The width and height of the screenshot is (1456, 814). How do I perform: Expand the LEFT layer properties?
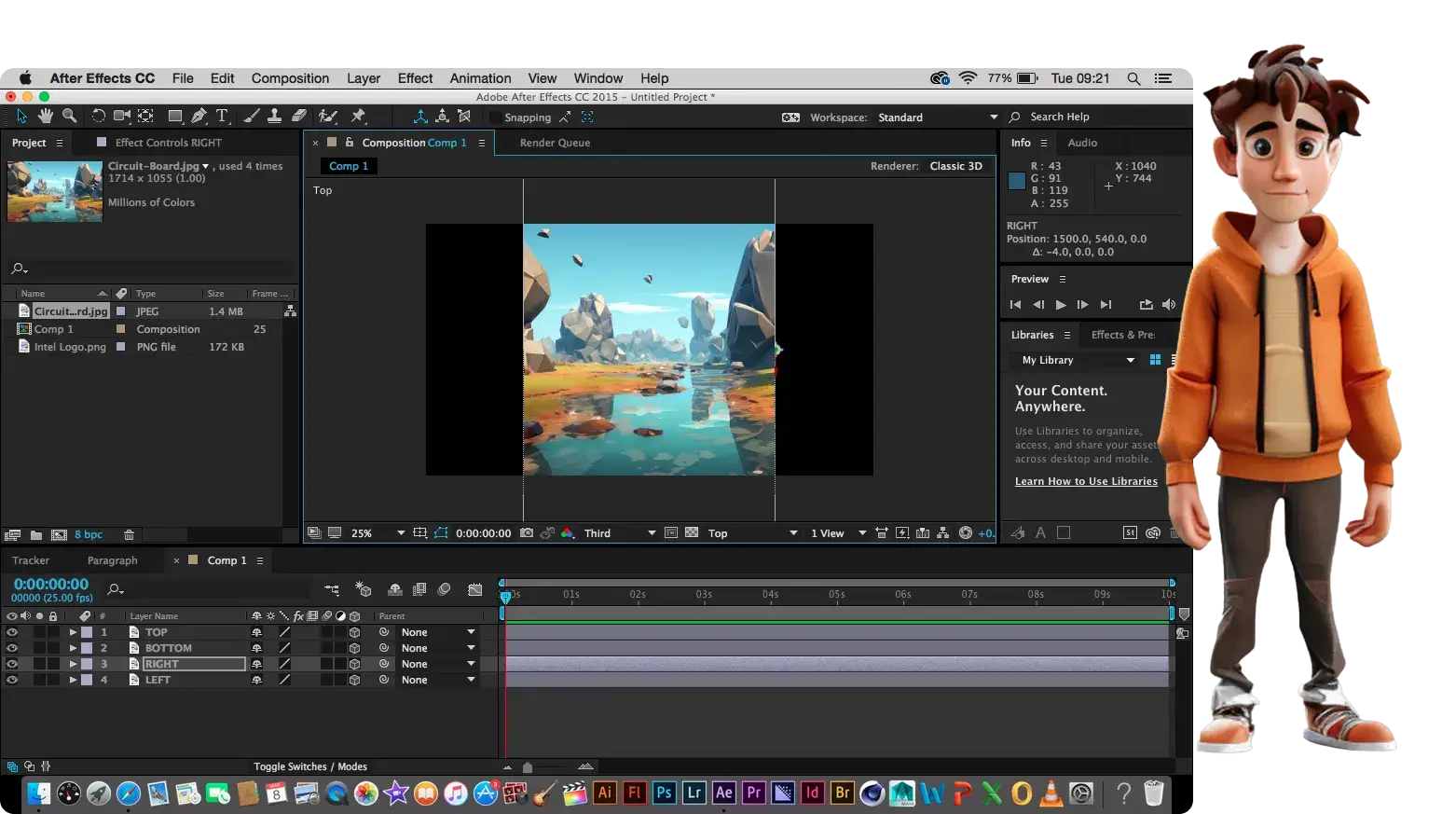click(73, 679)
